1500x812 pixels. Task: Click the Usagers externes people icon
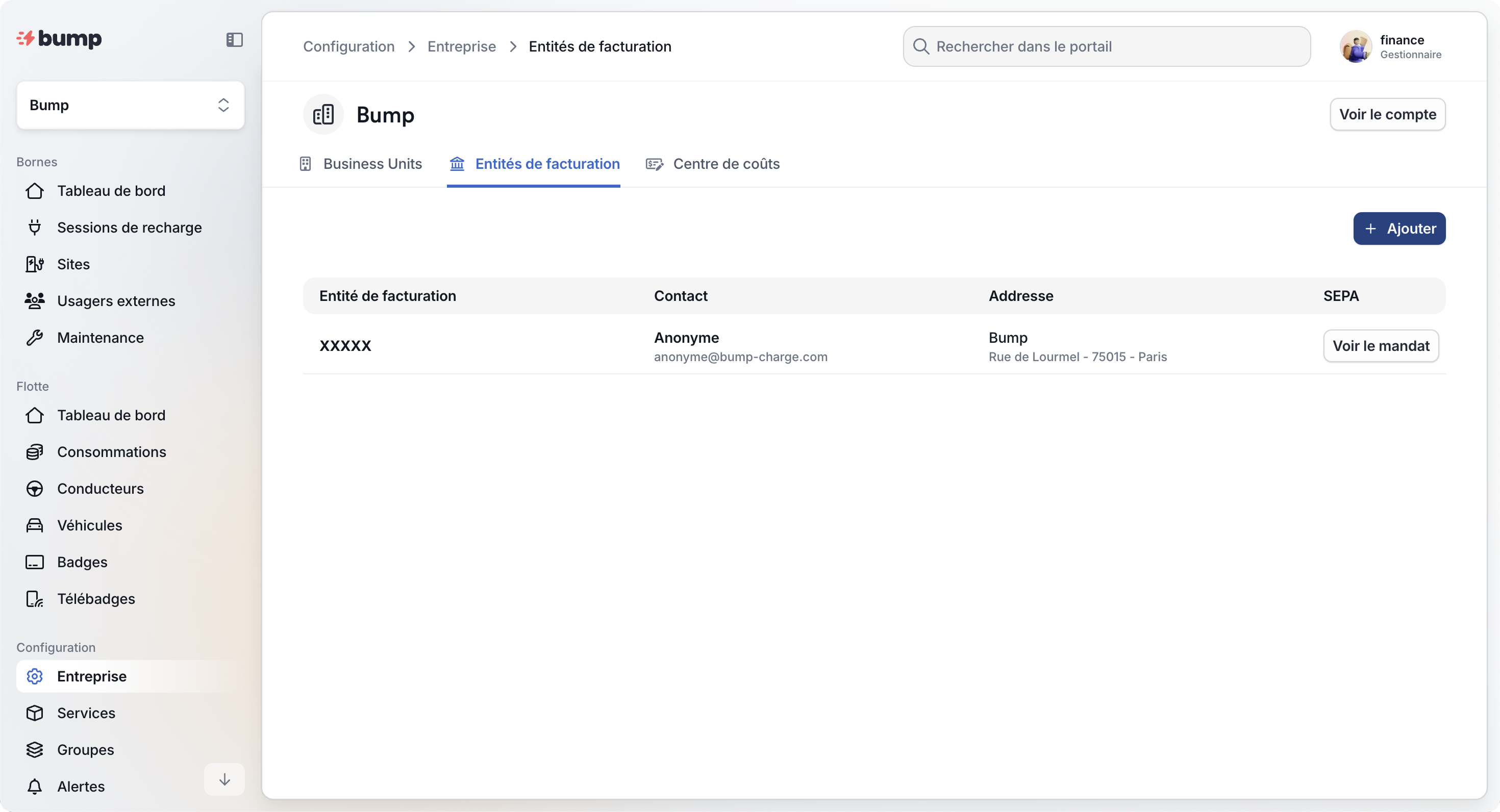pyautogui.click(x=34, y=301)
